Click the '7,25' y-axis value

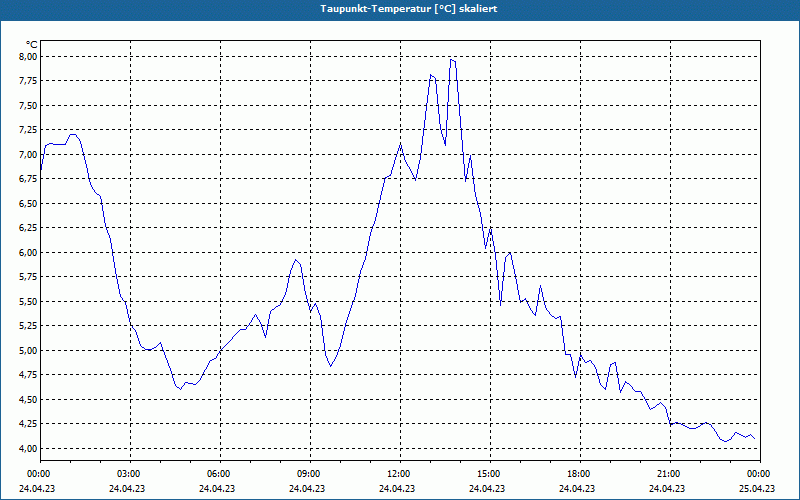coord(29,130)
